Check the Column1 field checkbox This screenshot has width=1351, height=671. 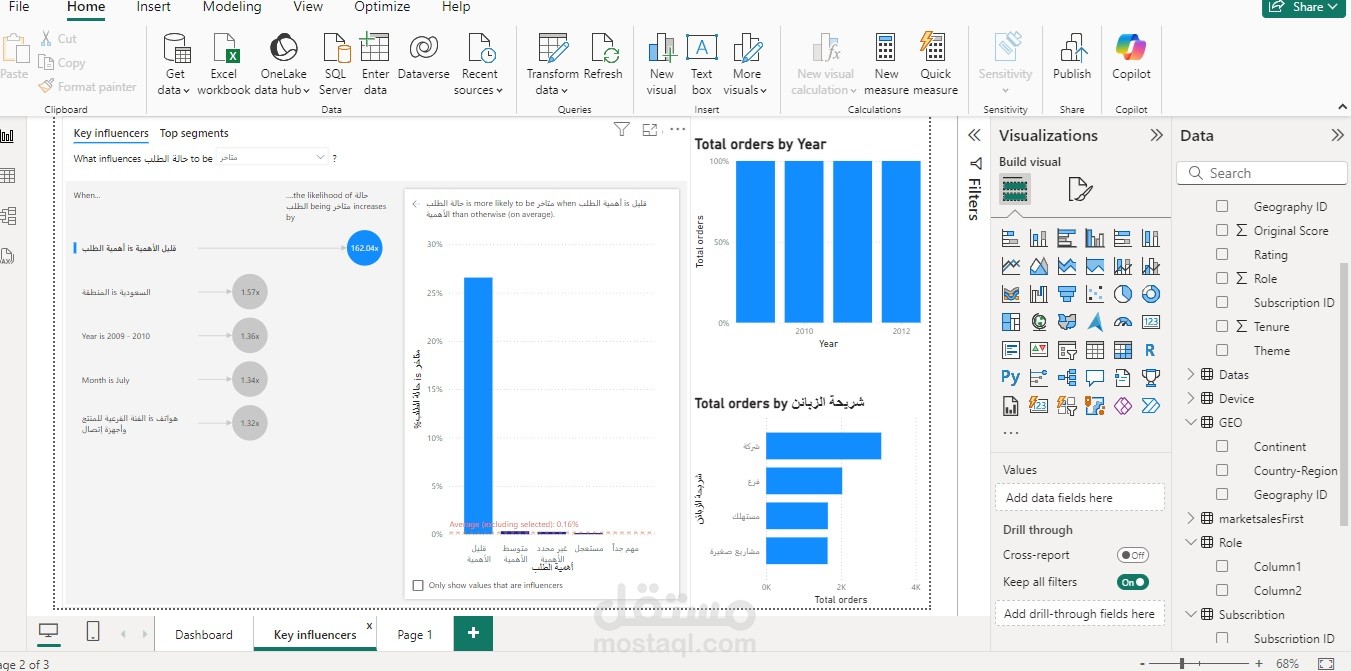coord(1222,566)
